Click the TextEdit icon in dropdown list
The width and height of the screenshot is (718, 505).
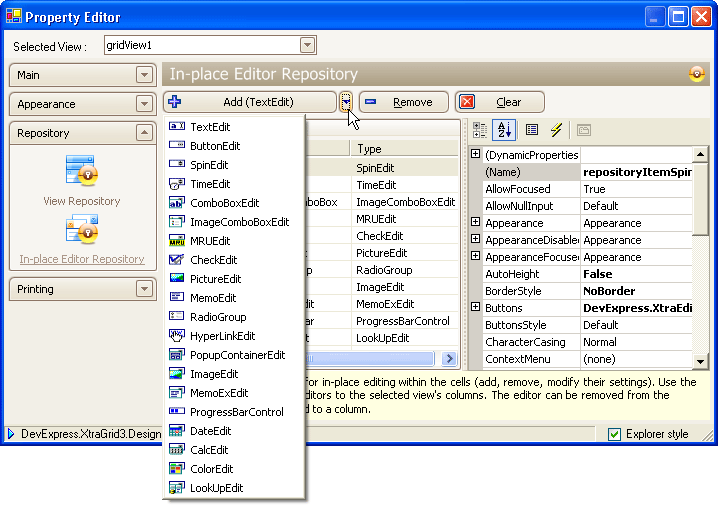[177, 126]
